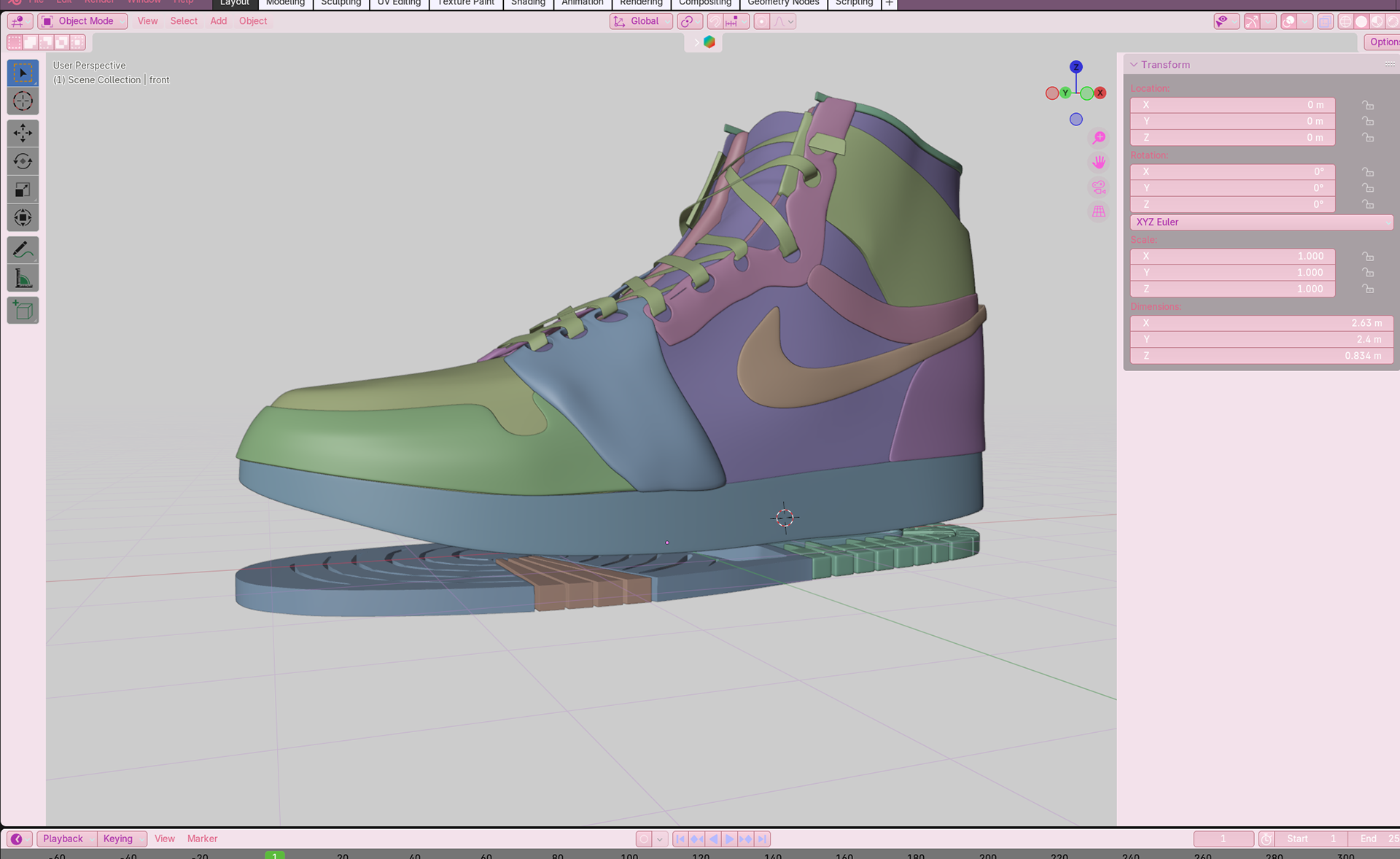Switch to the Shading workspace tab
Viewport: 1400px width, 859px height.
[x=528, y=3]
